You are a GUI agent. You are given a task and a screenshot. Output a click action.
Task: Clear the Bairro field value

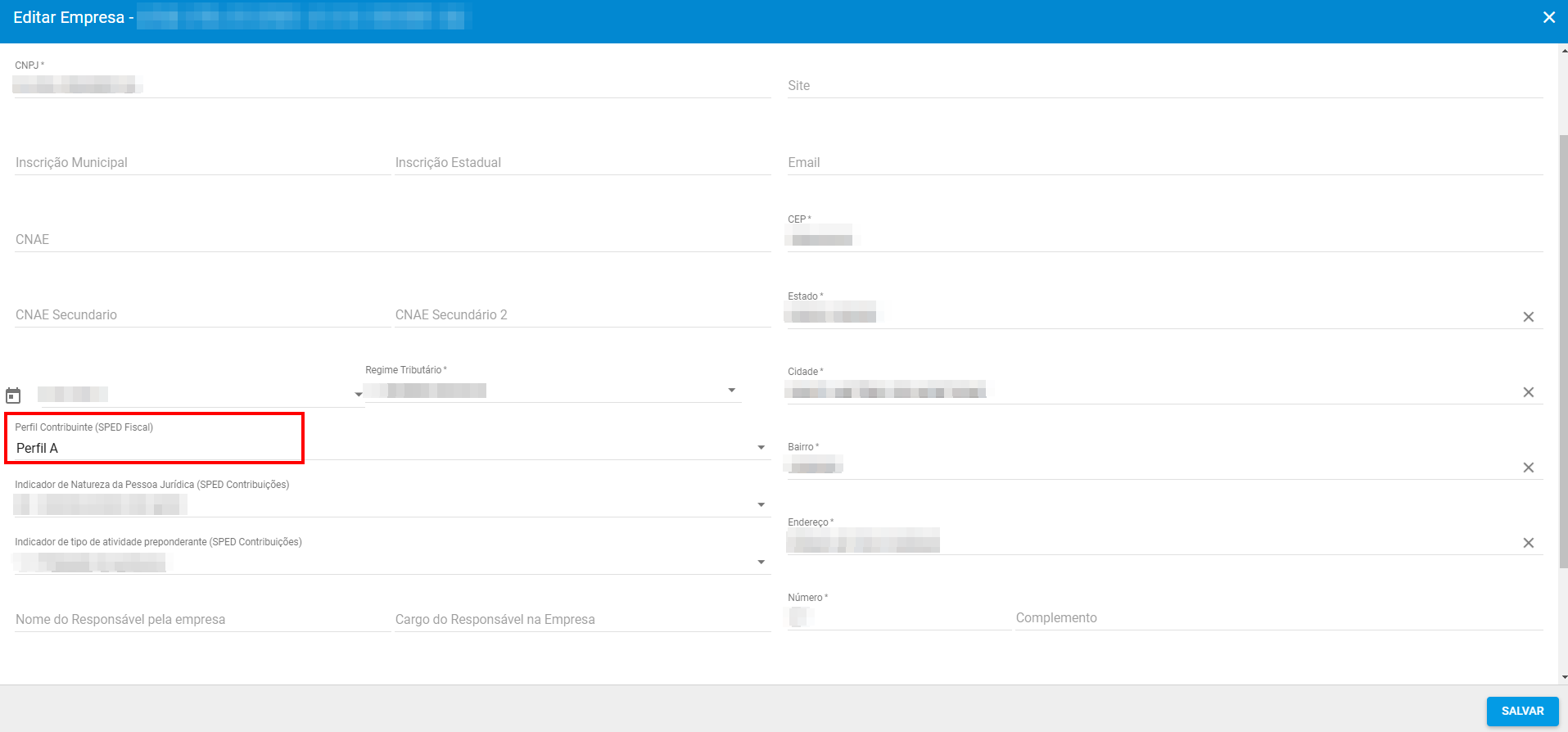click(x=1528, y=468)
